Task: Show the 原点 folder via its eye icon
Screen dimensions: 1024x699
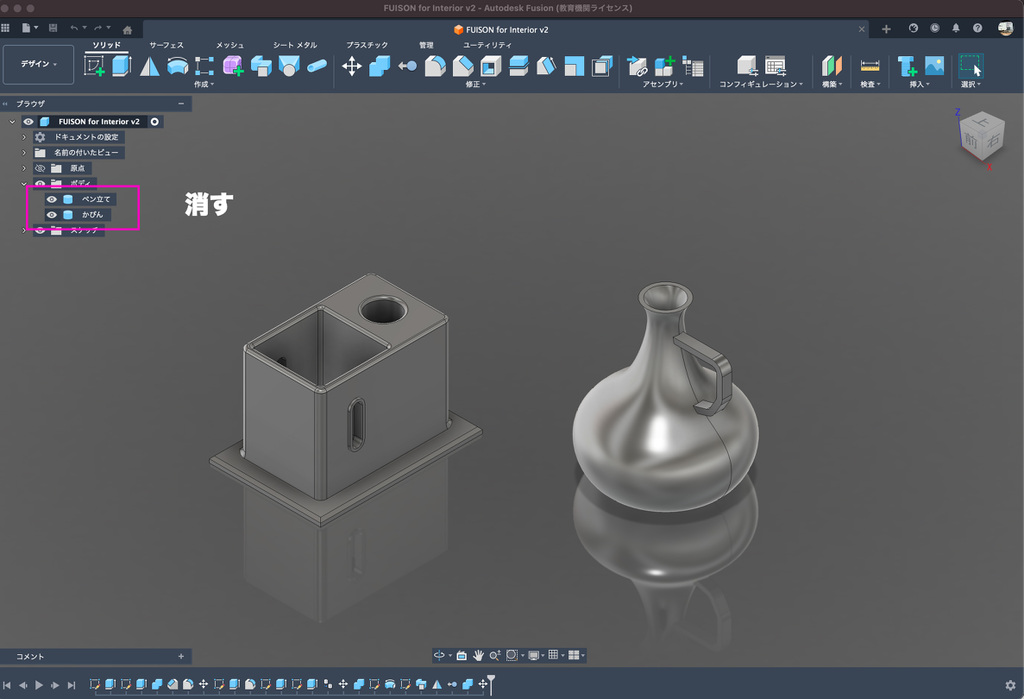Action: [x=40, y=168]
